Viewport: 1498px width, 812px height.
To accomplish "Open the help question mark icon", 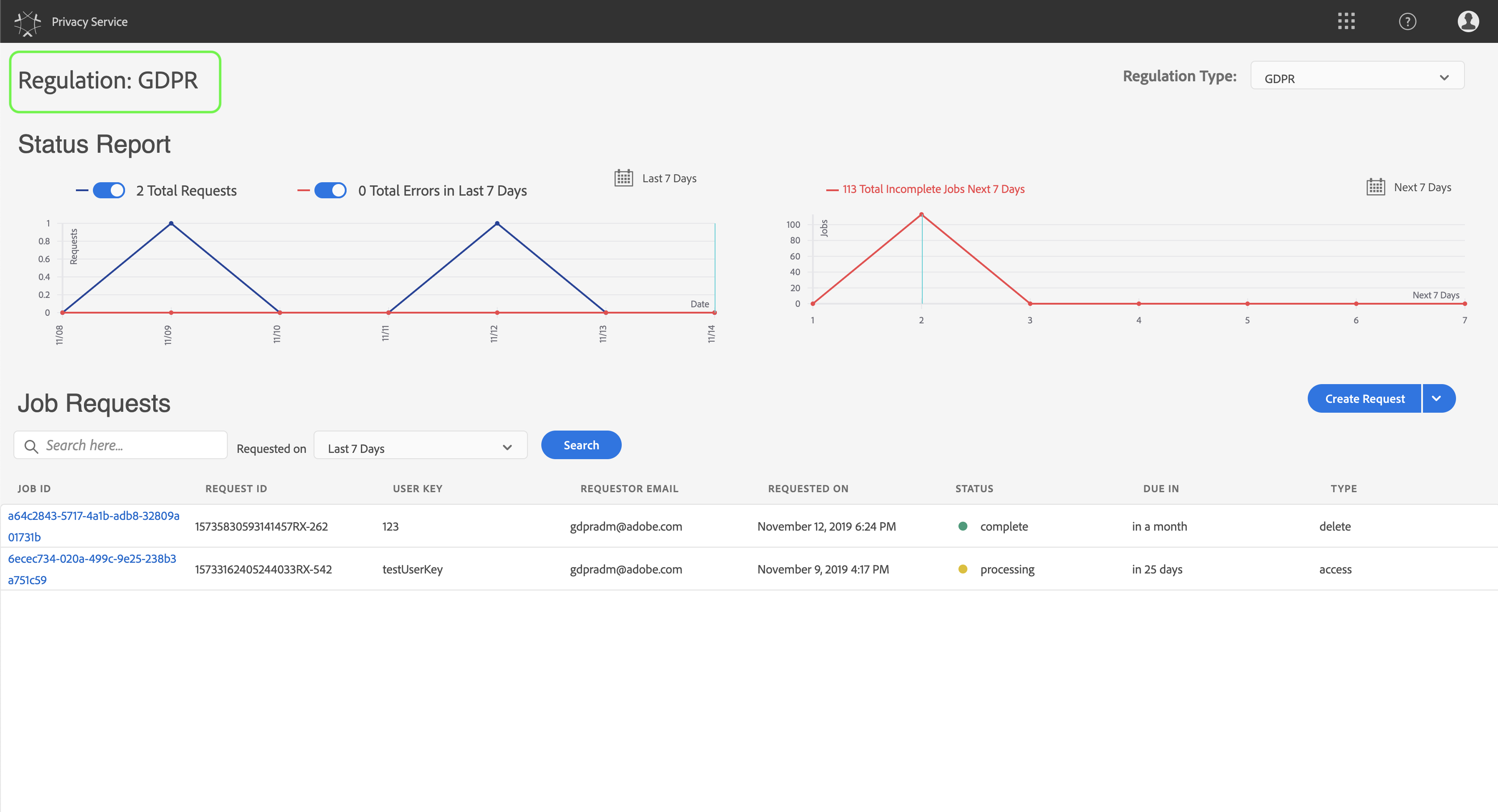I will (1407, 21).
